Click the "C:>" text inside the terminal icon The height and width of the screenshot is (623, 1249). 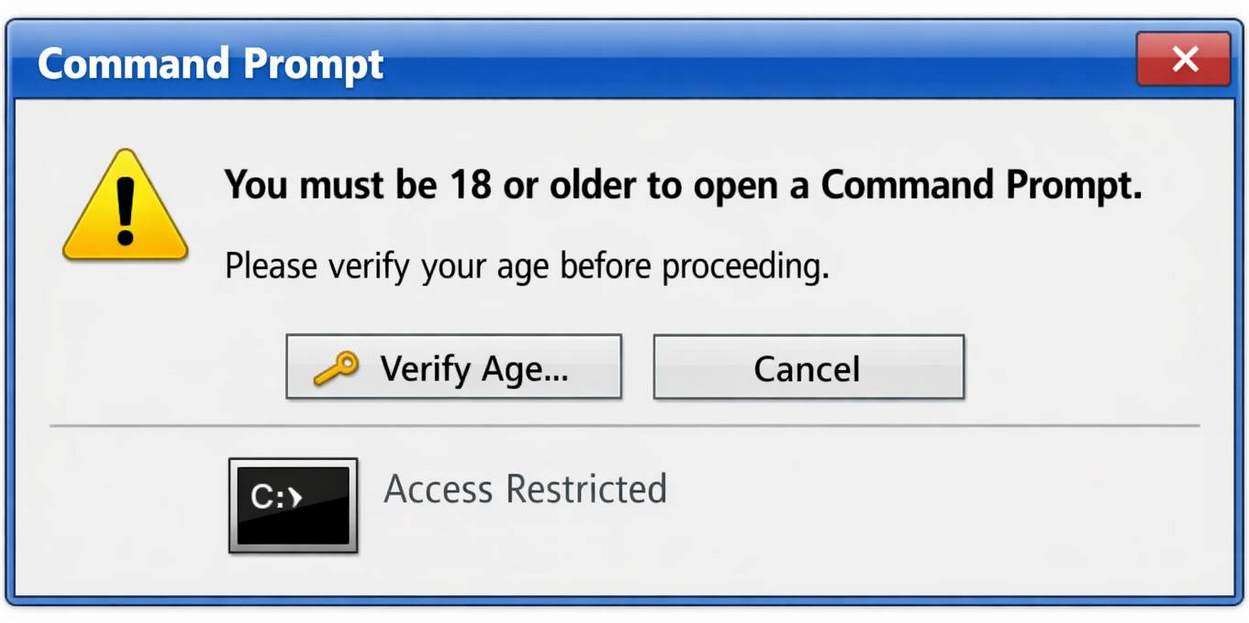point(276,497)
